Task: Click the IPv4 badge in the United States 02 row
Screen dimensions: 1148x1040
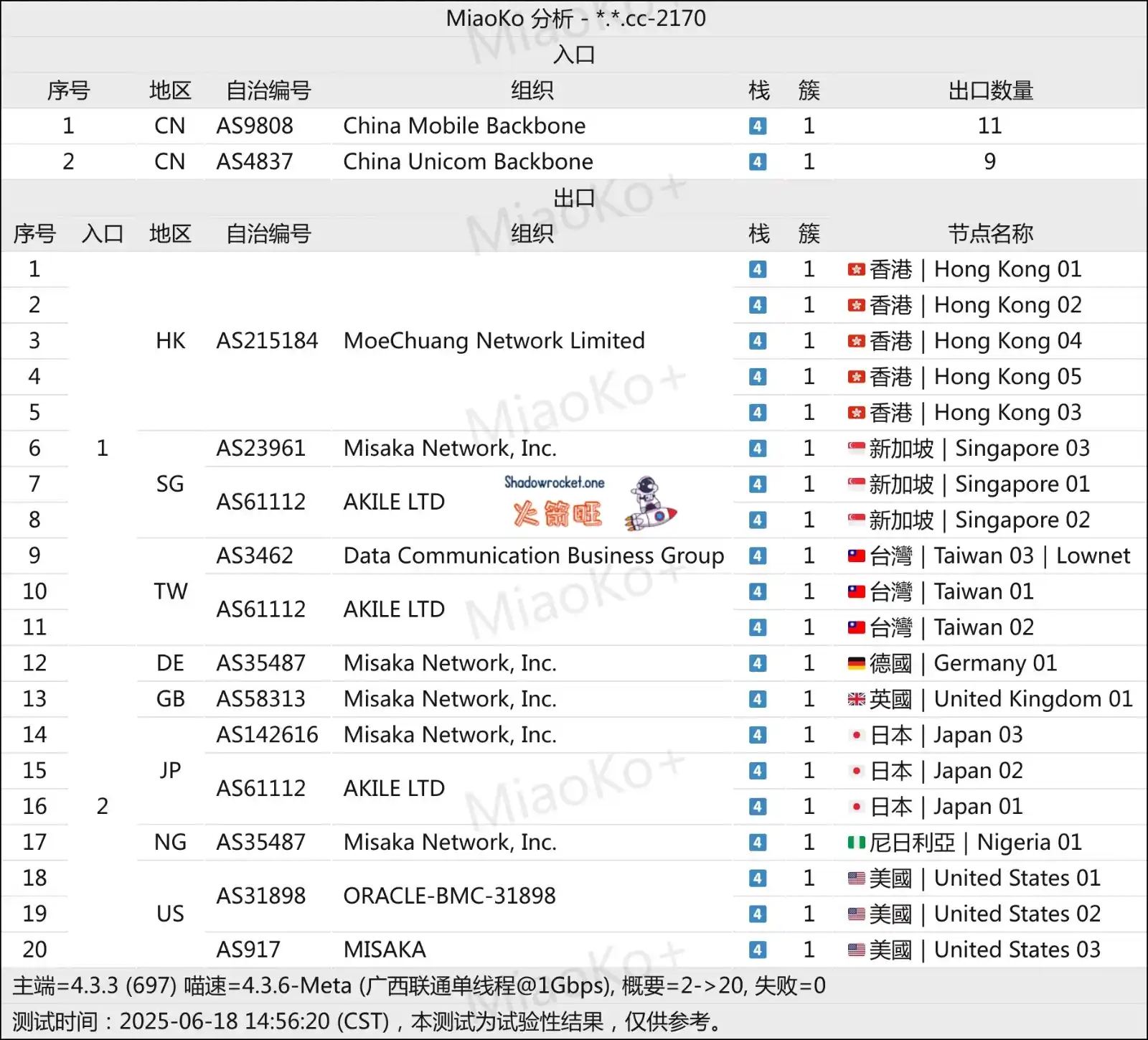Action: point(758,914)
